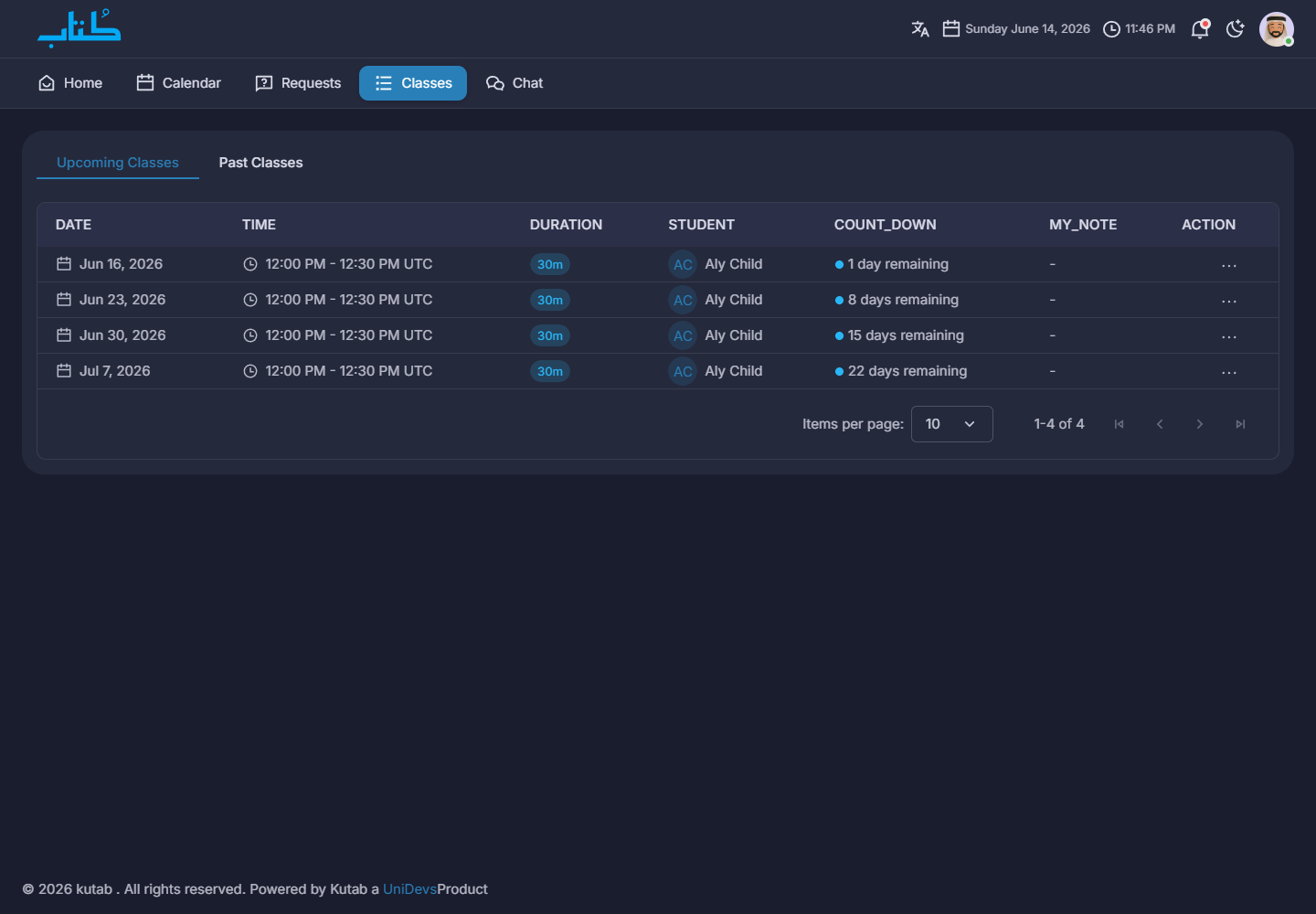Open the notifications bell
The image size is (1316, 914).
pos(1201,29)
